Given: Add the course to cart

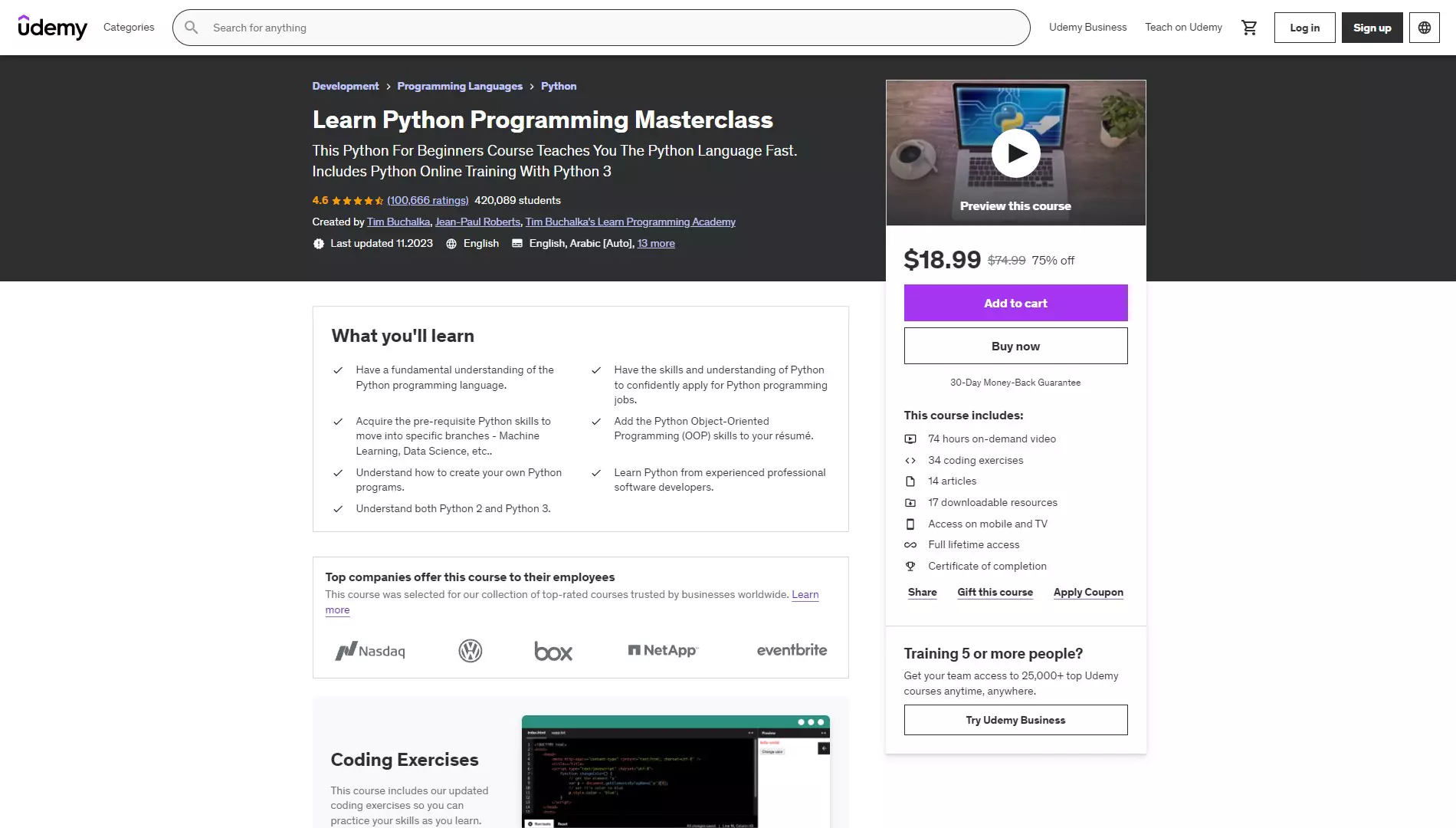Looking at the screenshot, I should pos(1015,303).
